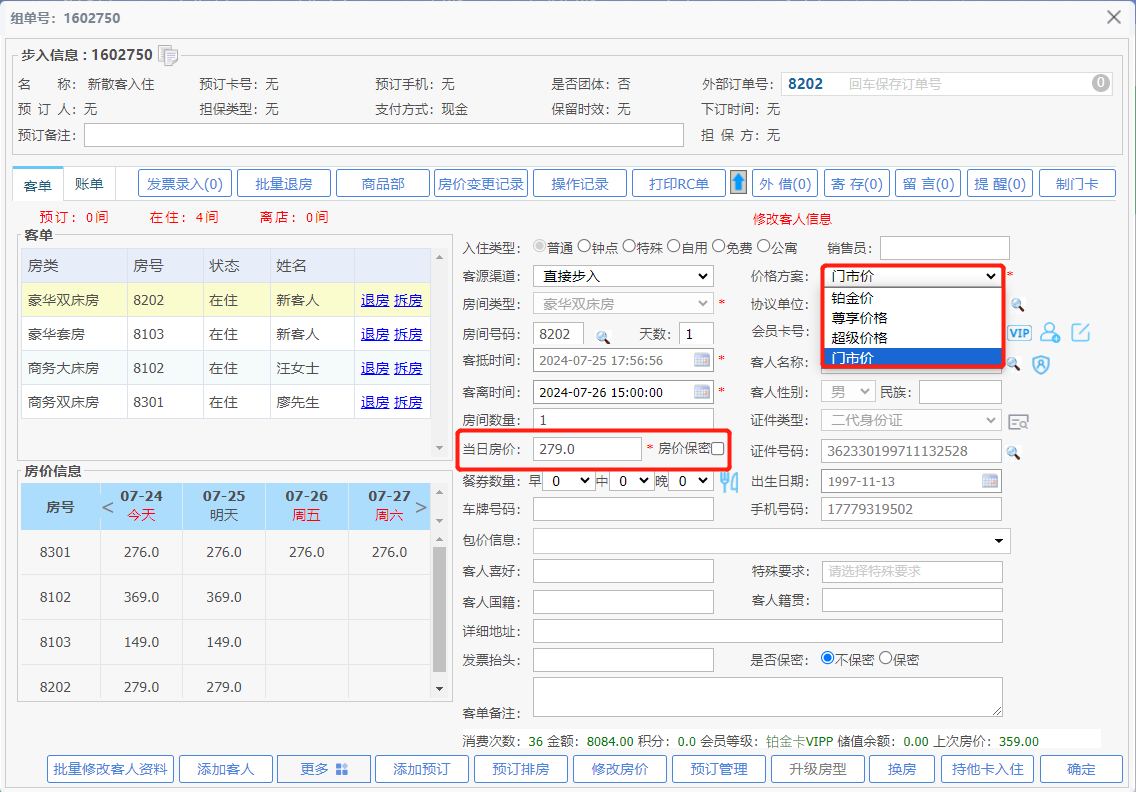The width and height of the screenshot is (1136, 792).
Task: Open the 客源渠道 dropdown
Action: 623,276
